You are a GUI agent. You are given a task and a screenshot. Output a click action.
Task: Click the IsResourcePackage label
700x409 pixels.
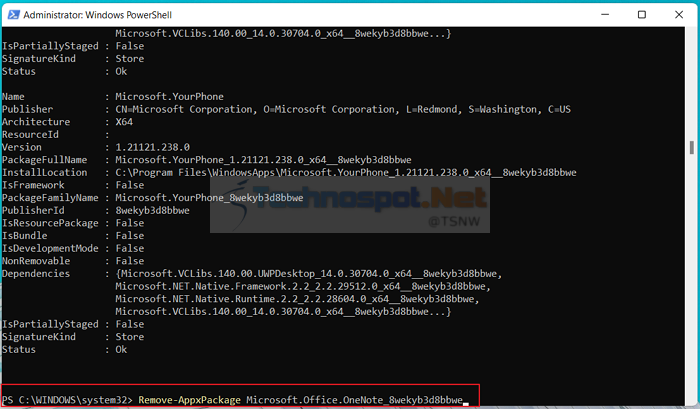point(50,223)
